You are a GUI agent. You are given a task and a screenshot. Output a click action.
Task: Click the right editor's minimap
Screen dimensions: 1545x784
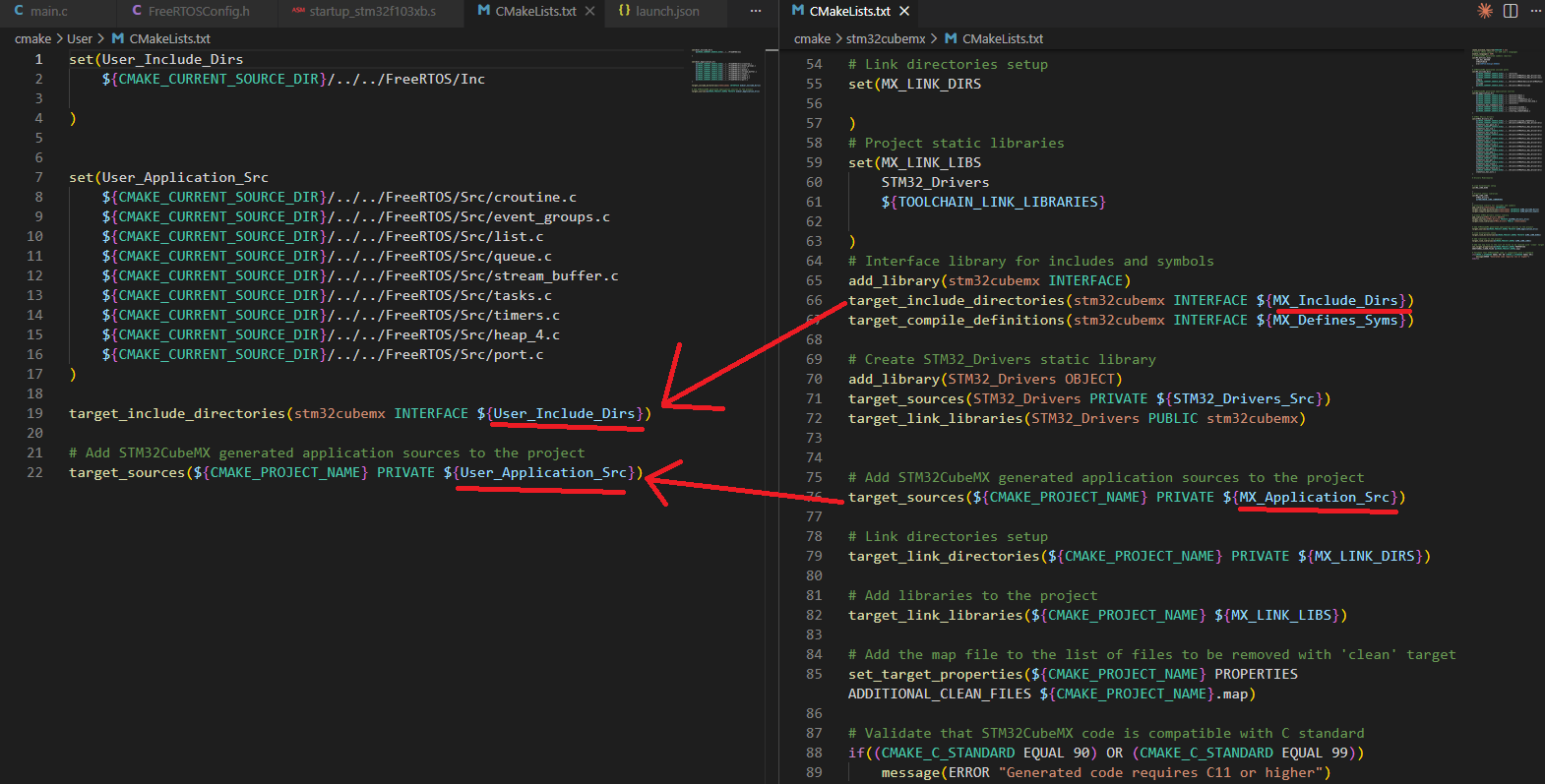[1508, 152]
